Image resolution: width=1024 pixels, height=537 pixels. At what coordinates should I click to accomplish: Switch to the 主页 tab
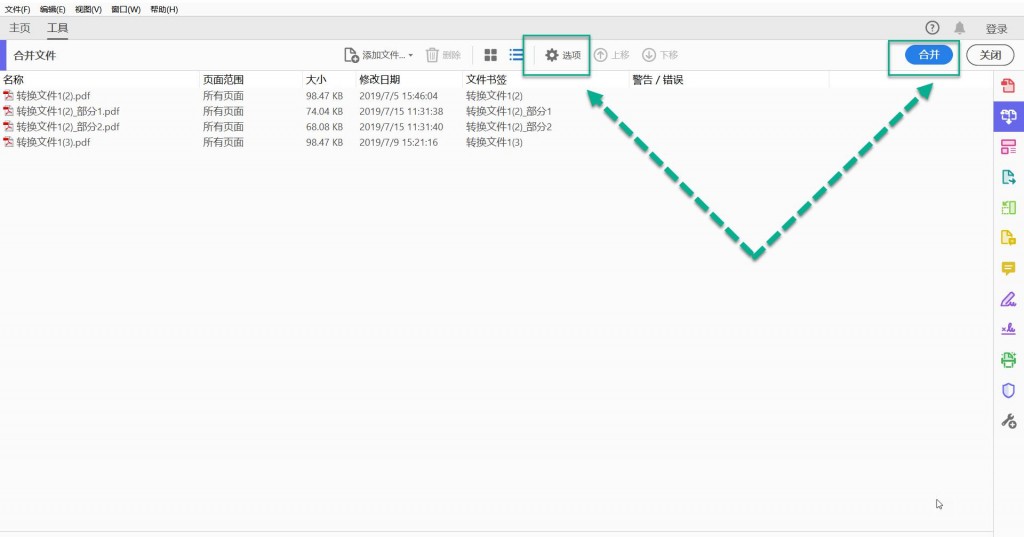point(20,28)
